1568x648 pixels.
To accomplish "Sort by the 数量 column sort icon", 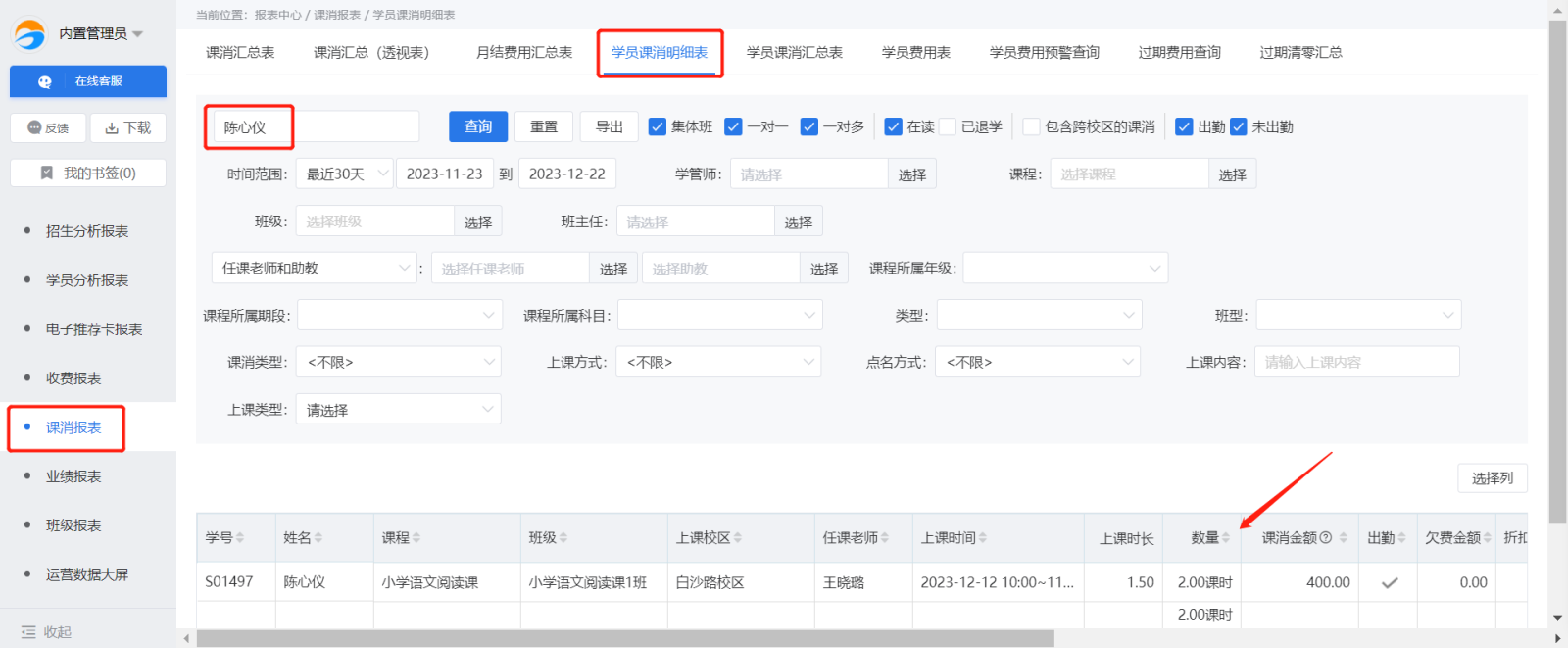I will click(1226, 537).
